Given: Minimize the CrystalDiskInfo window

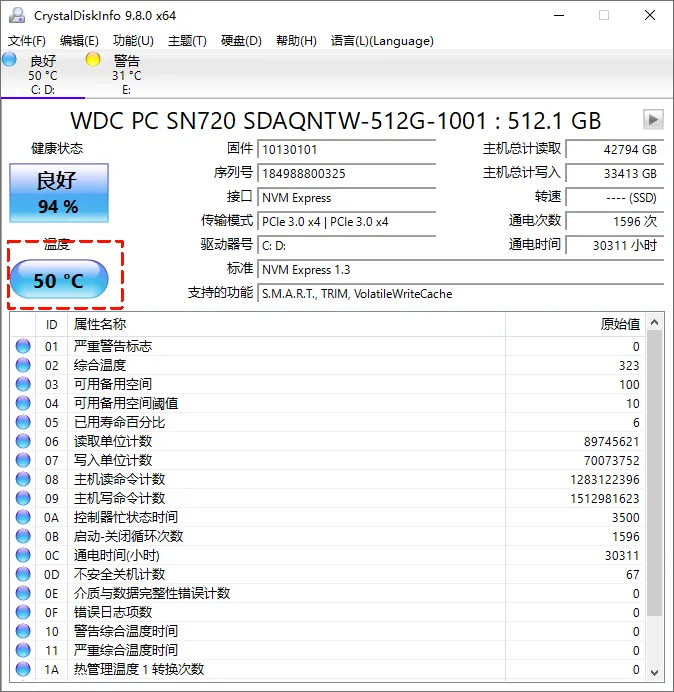Looking at the screenshot, I should coord(559,15).
